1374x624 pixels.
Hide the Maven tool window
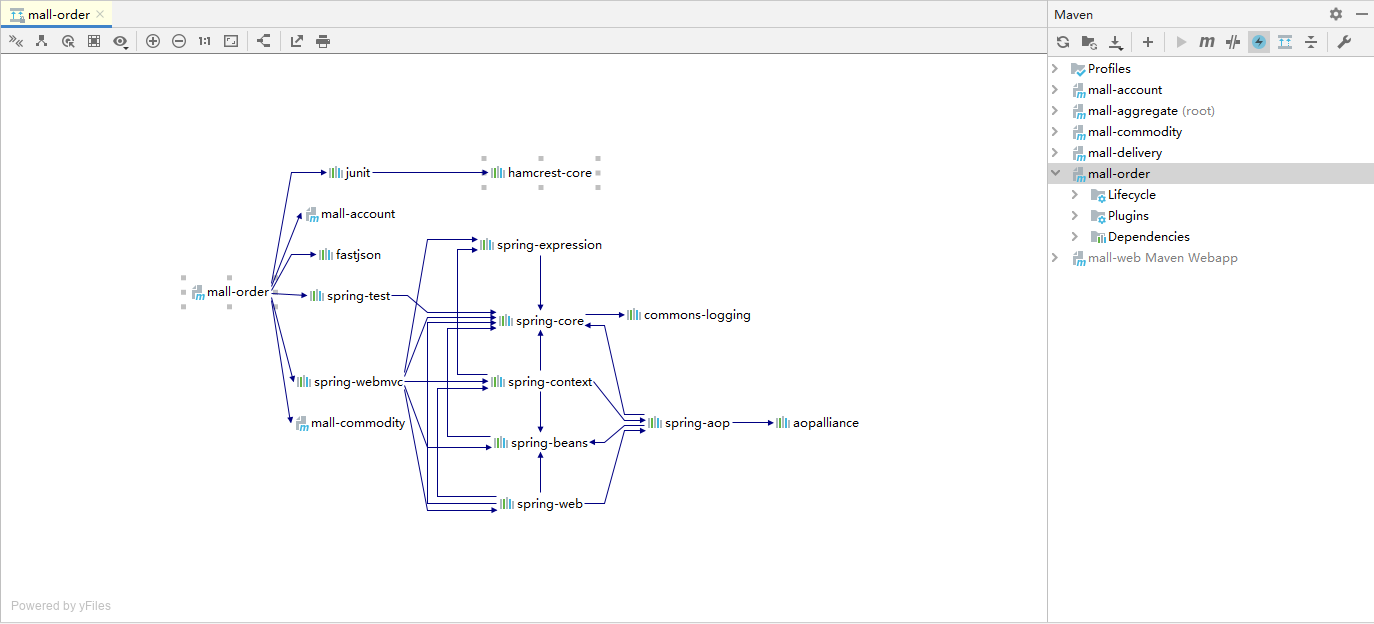click(x=1361, y=14)
